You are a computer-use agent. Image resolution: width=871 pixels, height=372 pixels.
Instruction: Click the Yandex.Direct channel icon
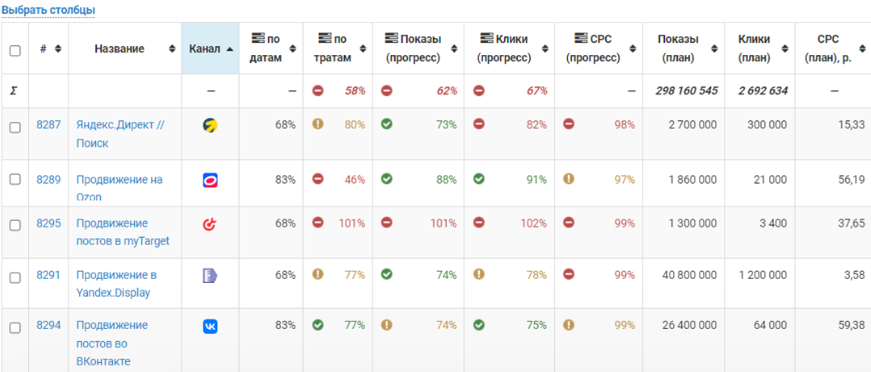point(210,125)
